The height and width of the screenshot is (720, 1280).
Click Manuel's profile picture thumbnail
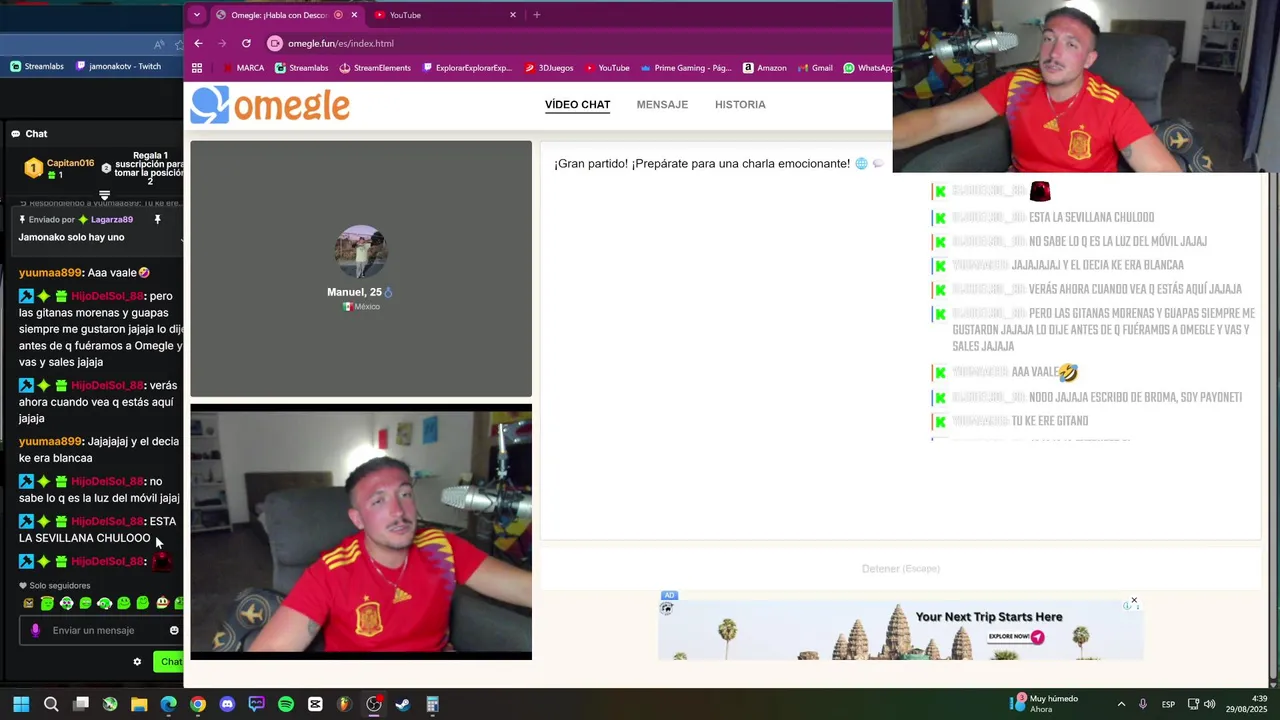(x=361, y=252)
